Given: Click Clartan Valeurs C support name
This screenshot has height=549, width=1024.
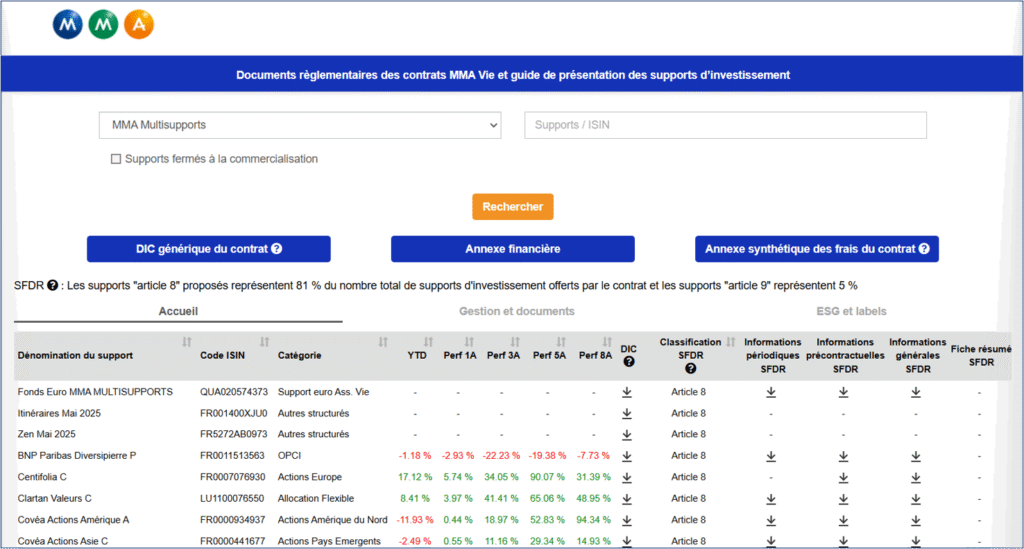Looking at the screenshot, I should [54, 498].
